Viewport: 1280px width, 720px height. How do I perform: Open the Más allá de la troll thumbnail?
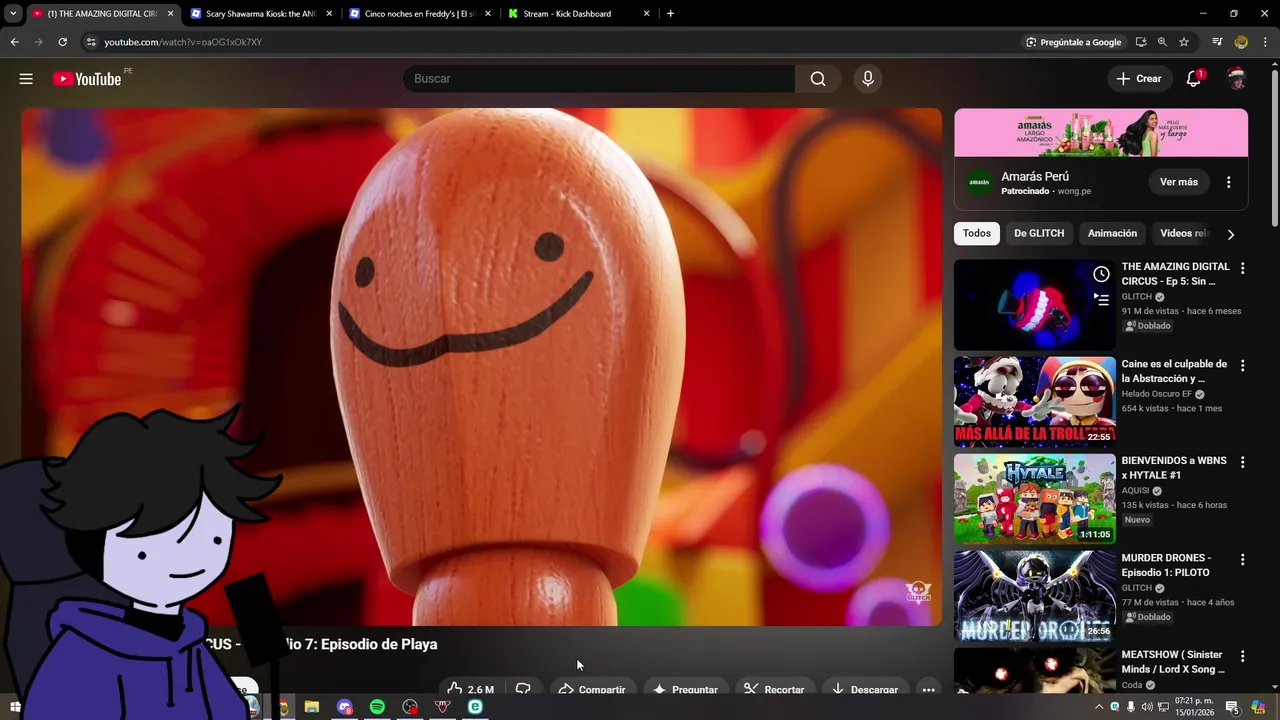1035,402
